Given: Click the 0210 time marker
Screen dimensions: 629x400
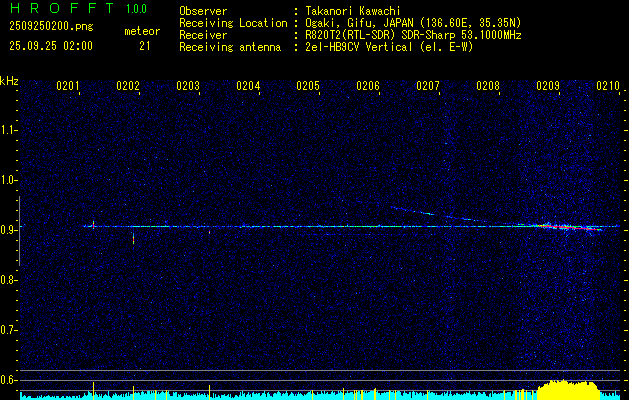Looking at the screenshot, I should coord(608,86).
